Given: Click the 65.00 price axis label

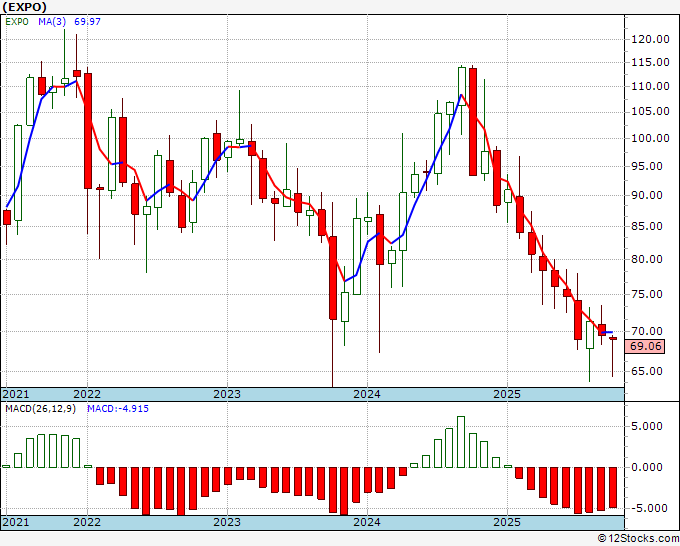Looking at the screenshot, I should click(x=649, y=371).
